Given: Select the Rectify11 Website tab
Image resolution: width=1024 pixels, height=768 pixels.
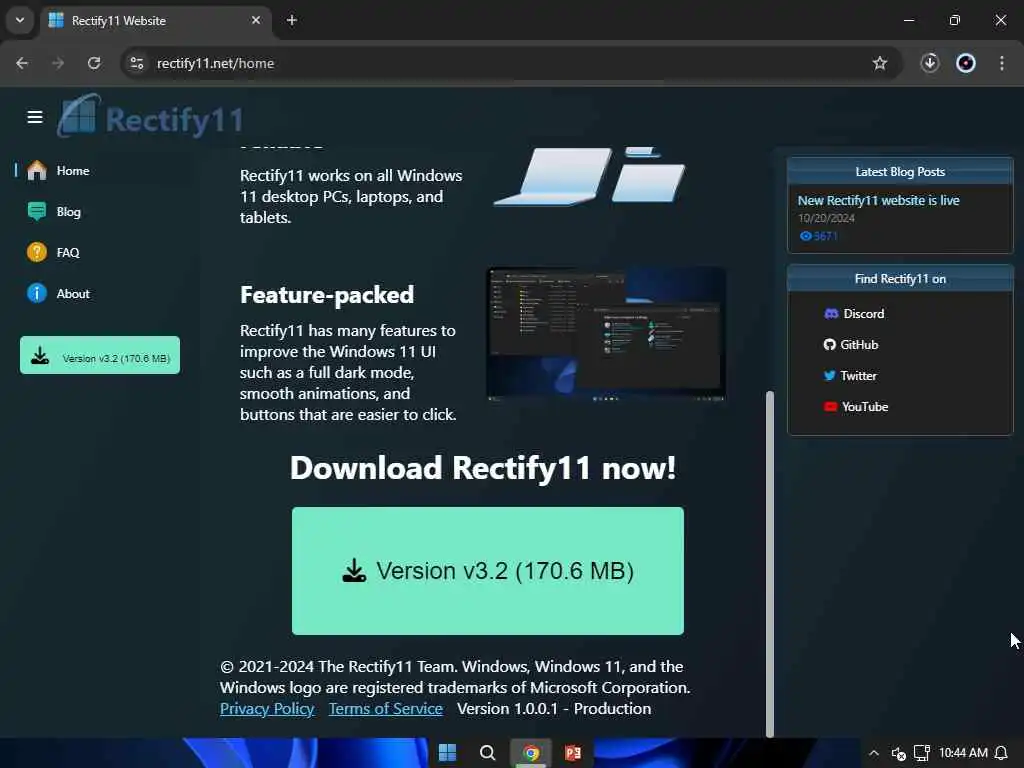Looking at the screenshot, I should pyautogui.click(x=155, y=20).
